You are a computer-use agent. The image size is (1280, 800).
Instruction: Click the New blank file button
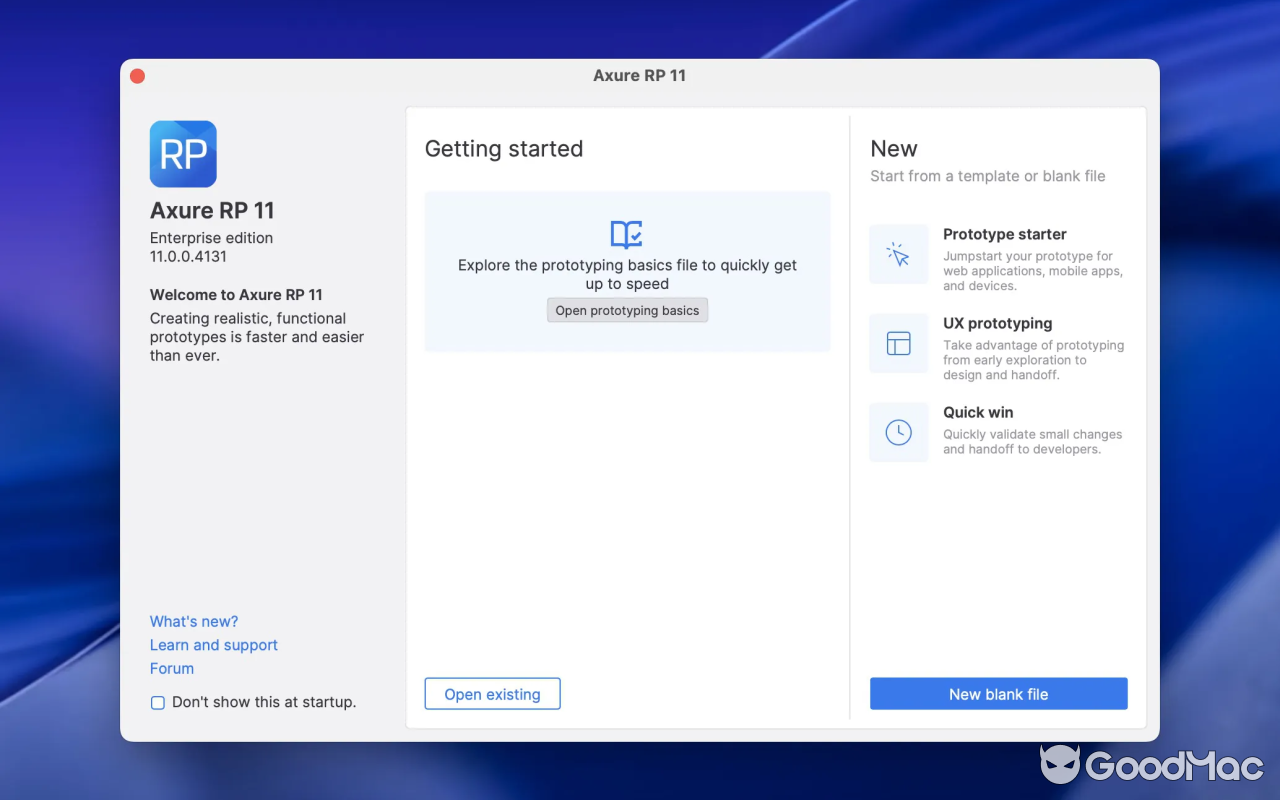pos(998,693)
